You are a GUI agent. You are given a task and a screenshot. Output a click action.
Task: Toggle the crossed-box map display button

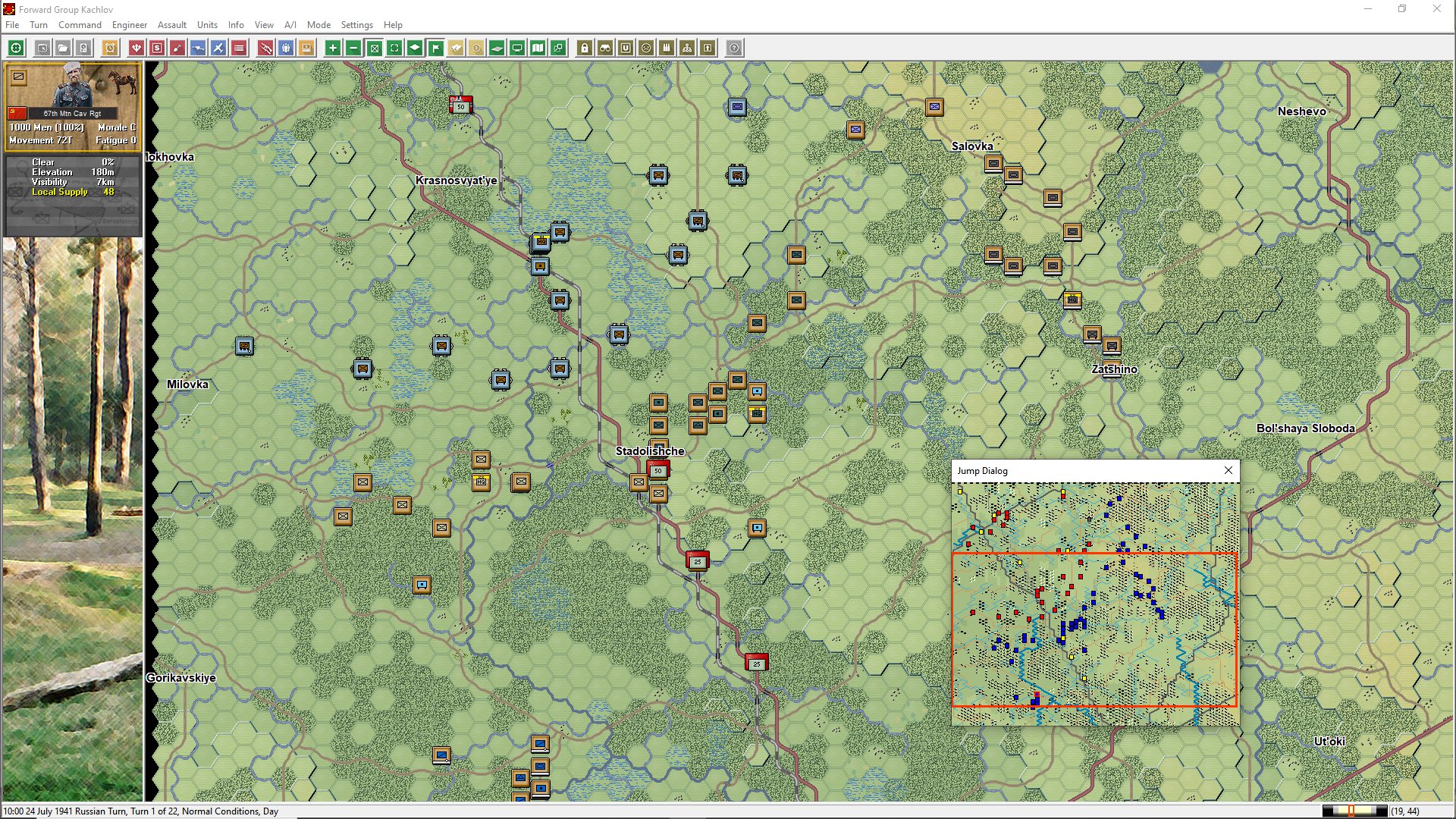point(374,48)
